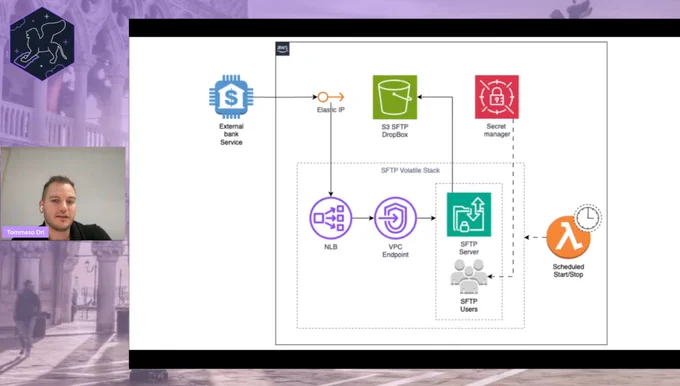680x386 pixels.
Task: Click the 'Secret manager' text label
Action: (497, 130)
